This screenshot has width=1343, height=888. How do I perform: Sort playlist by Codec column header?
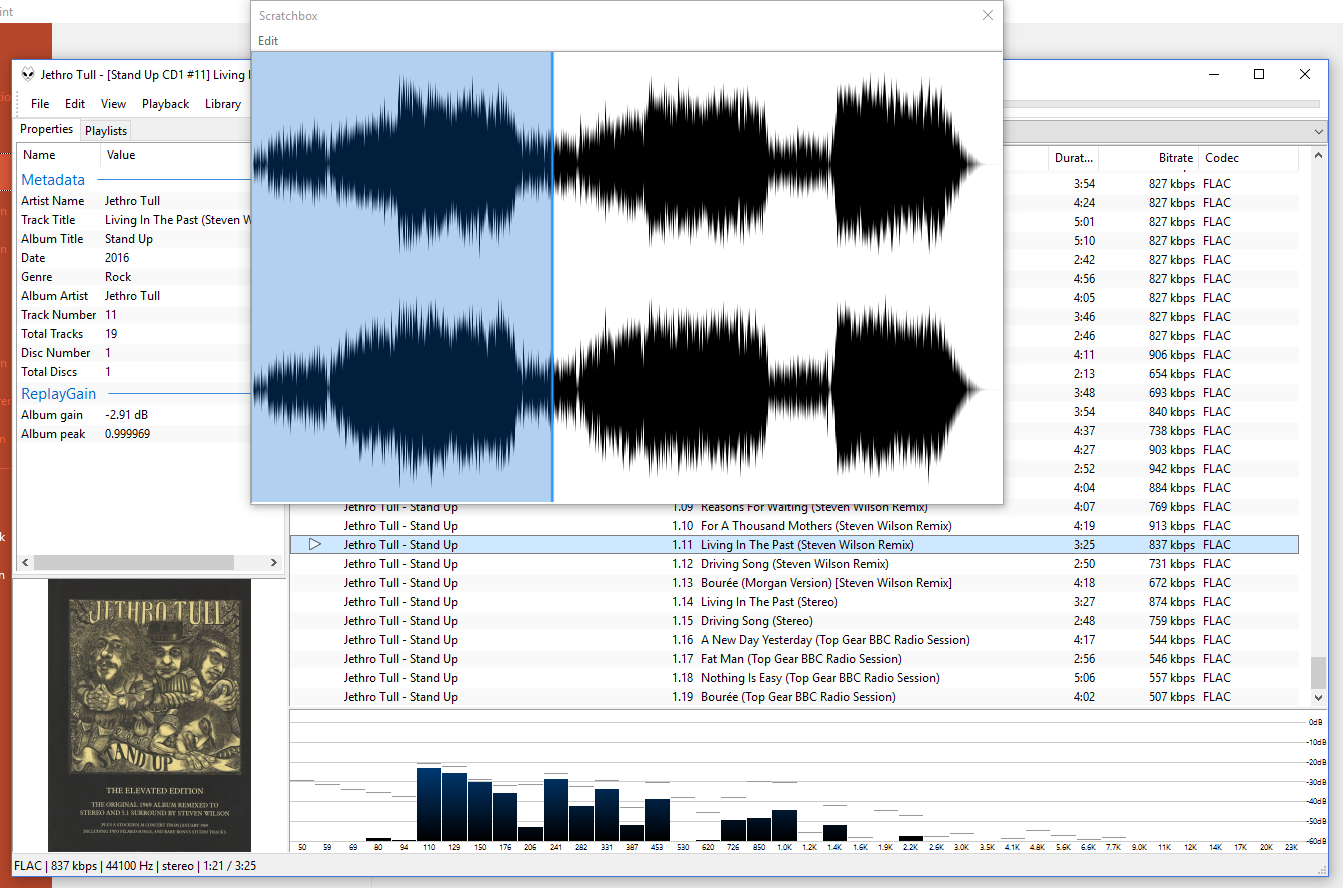[x=1248, y=158]
